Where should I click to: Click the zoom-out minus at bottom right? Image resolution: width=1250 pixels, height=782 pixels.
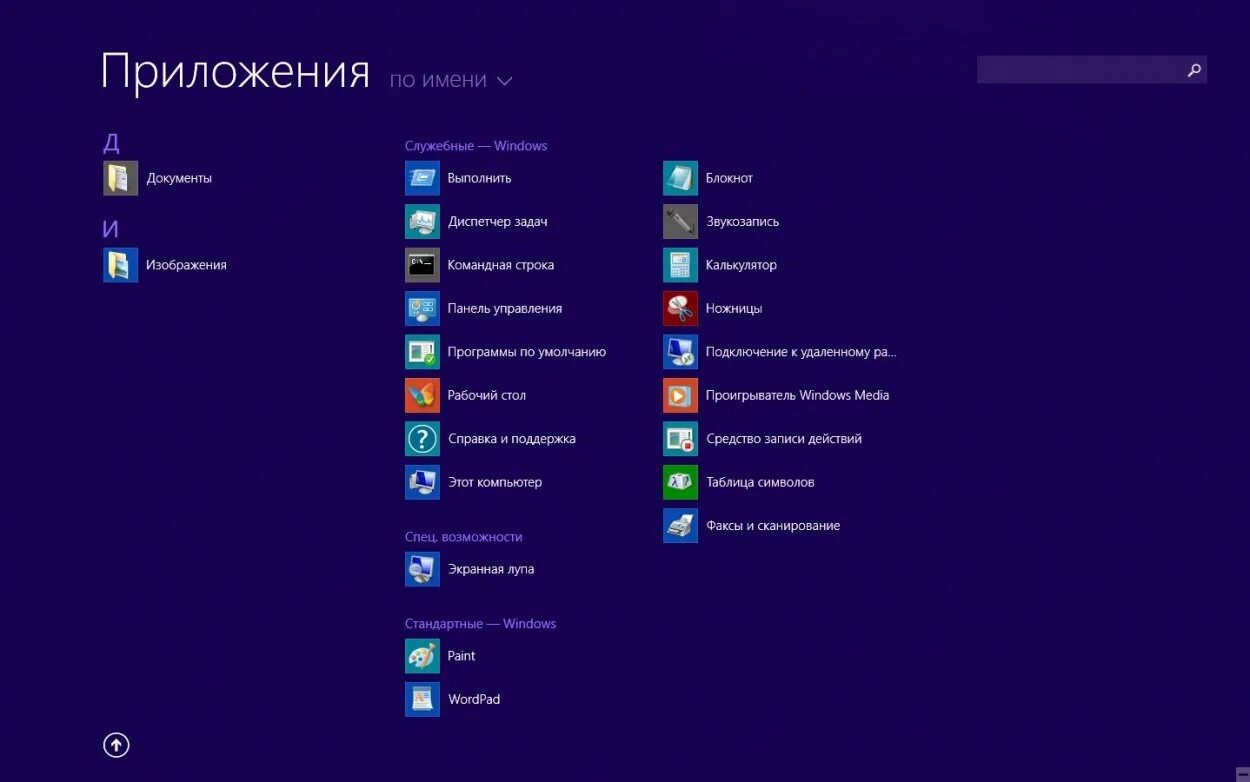tap(1241, 776)
